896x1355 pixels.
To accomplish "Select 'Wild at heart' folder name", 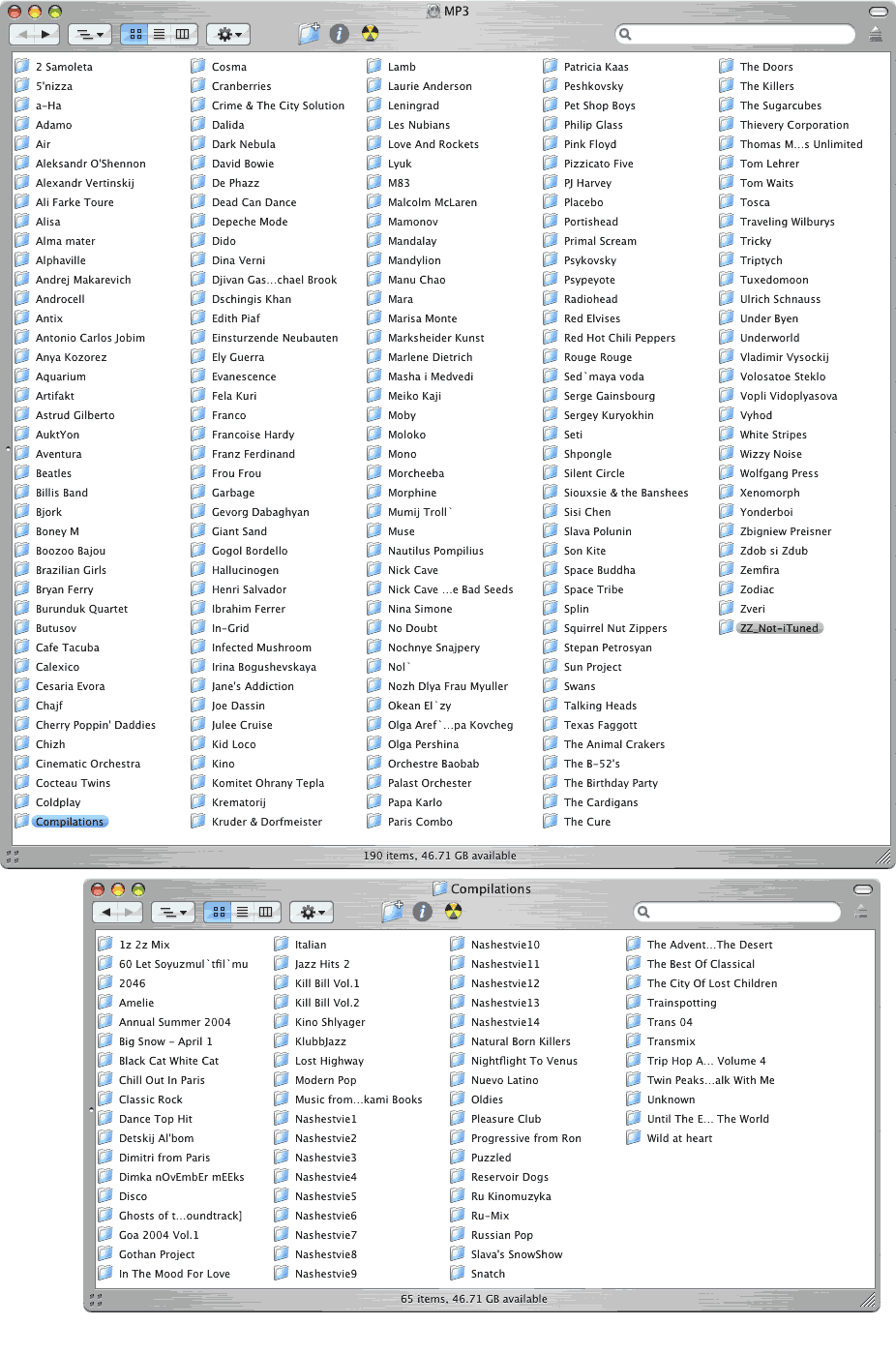I will click(679, 1138).
